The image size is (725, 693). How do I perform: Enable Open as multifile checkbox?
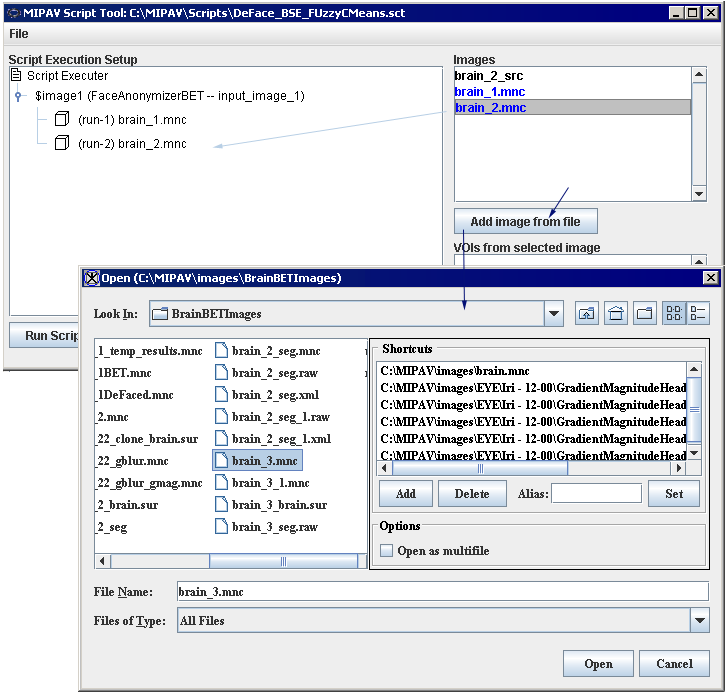coord(387,551)
